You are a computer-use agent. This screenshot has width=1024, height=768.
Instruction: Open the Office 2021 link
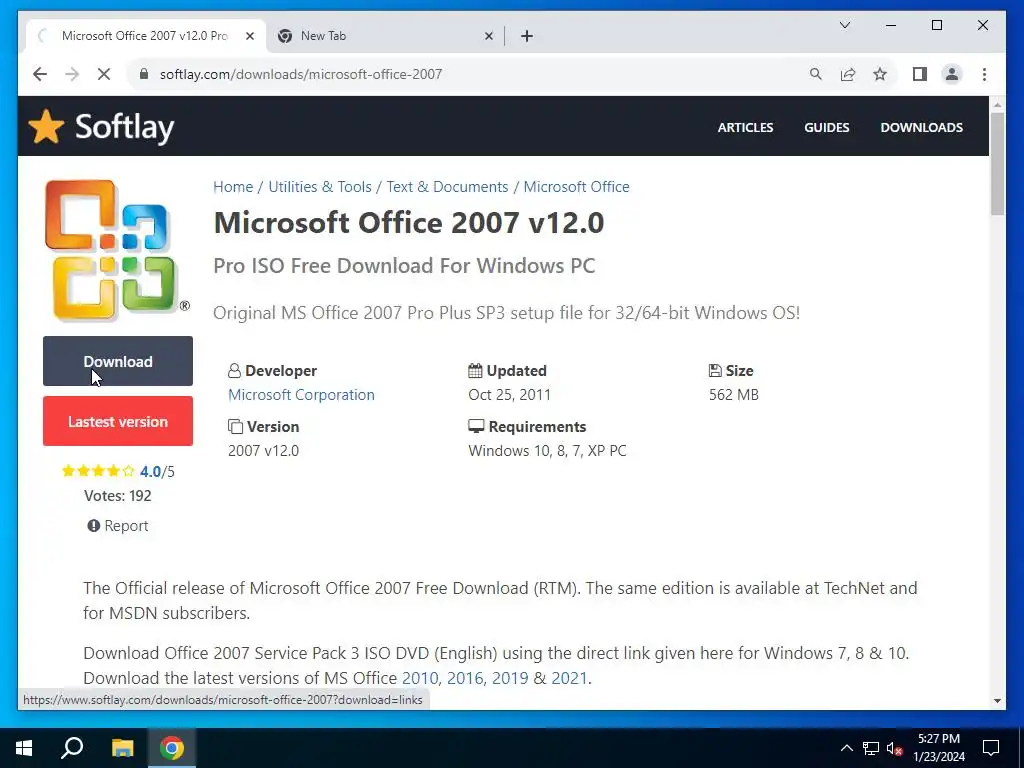pyautogui.click(x=569, y=678)
